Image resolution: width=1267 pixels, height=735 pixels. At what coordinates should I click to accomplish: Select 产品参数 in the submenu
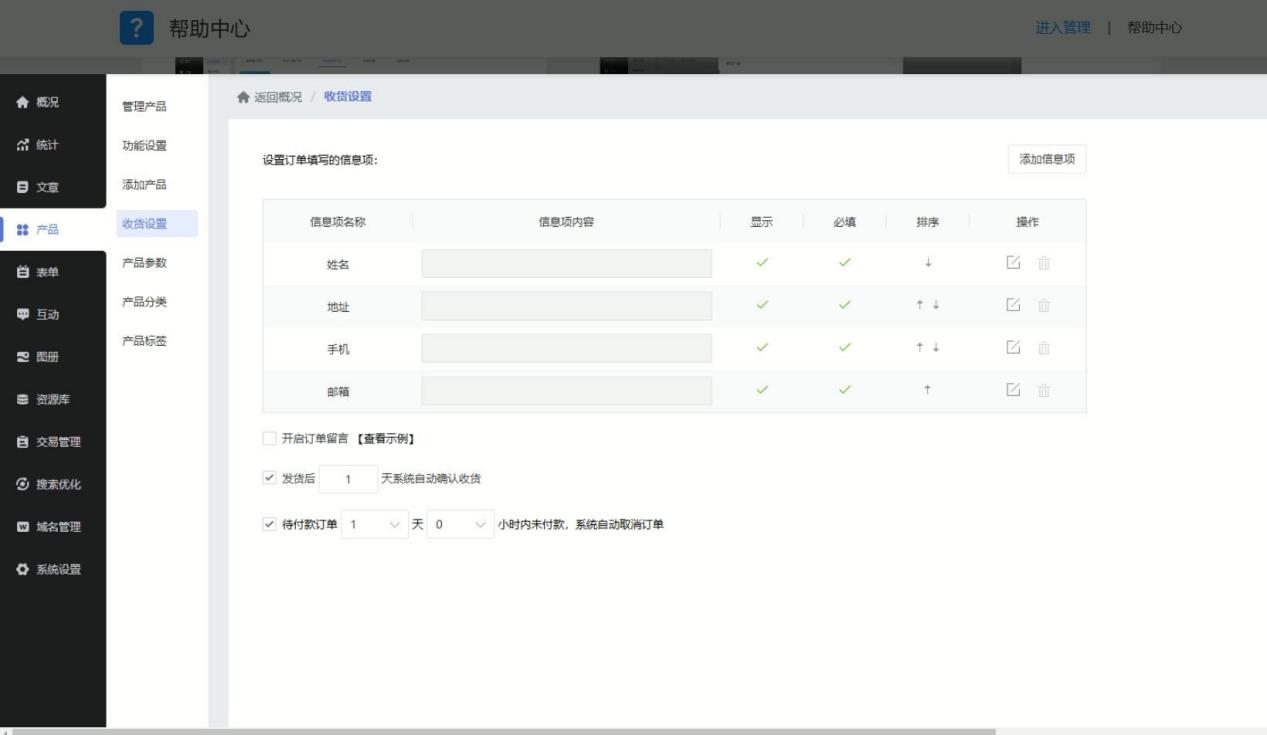pyautogui.click(x=144, y=263)
